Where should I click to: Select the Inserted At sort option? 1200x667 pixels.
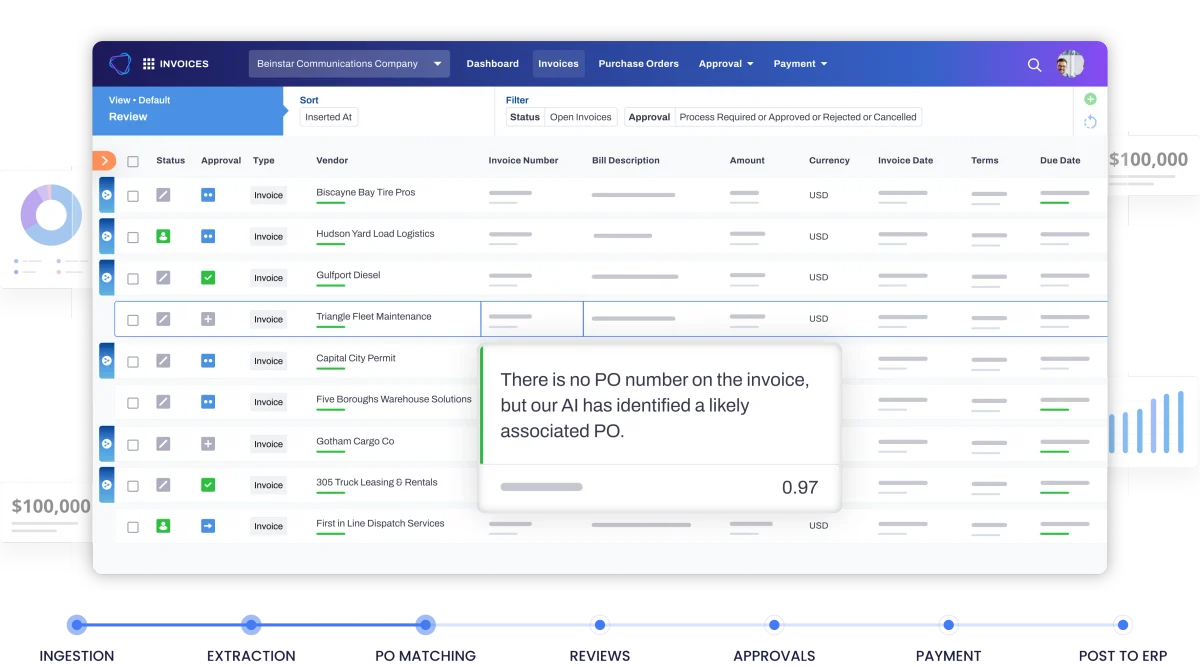328,117
